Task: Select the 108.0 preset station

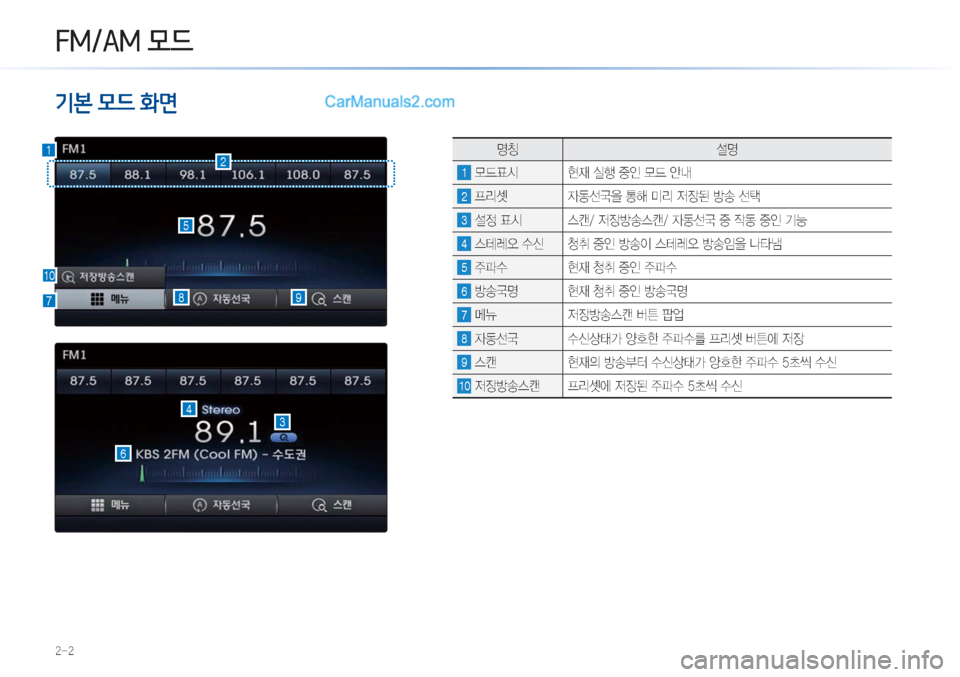Action: [302, 174]
